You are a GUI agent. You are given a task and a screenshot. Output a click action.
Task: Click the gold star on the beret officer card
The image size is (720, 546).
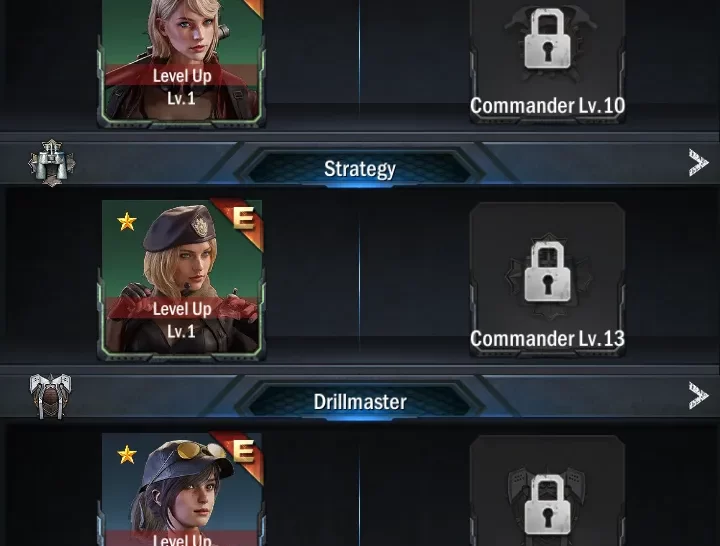tap(127, 221)
